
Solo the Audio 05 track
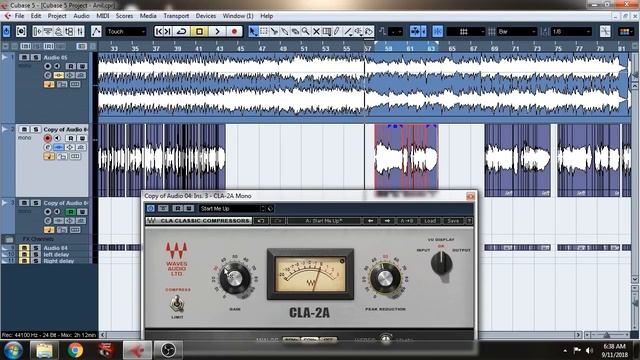coord(36,58)
